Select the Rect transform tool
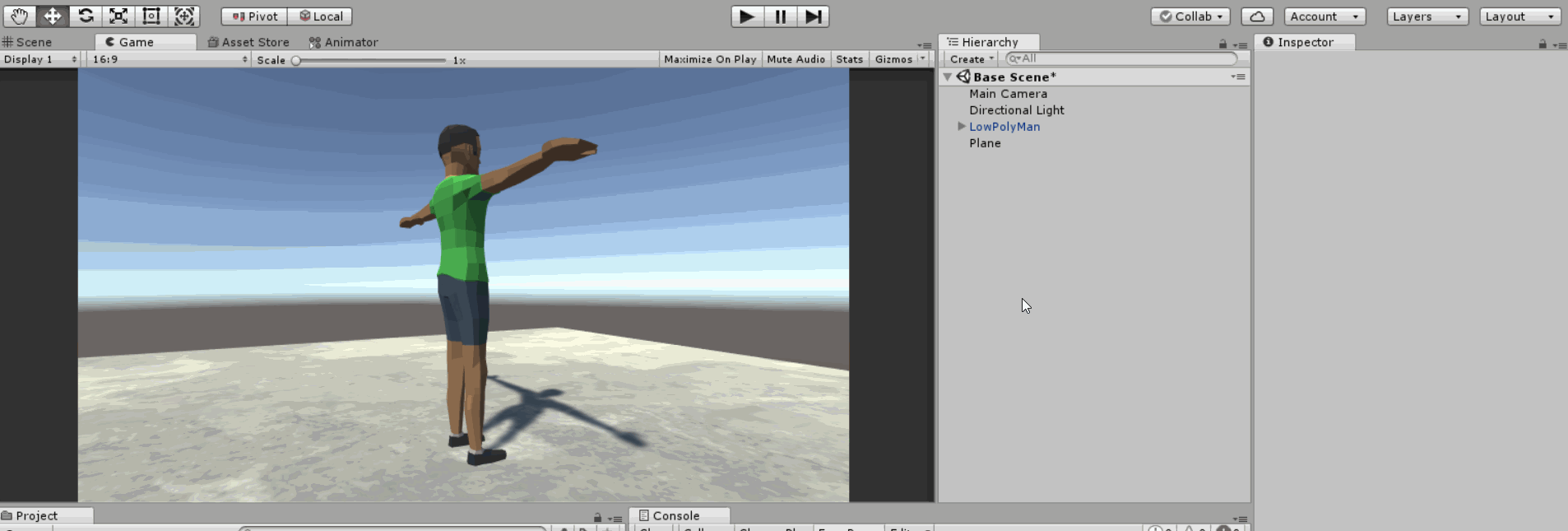 pyautogui.click(x=151, y=16)
